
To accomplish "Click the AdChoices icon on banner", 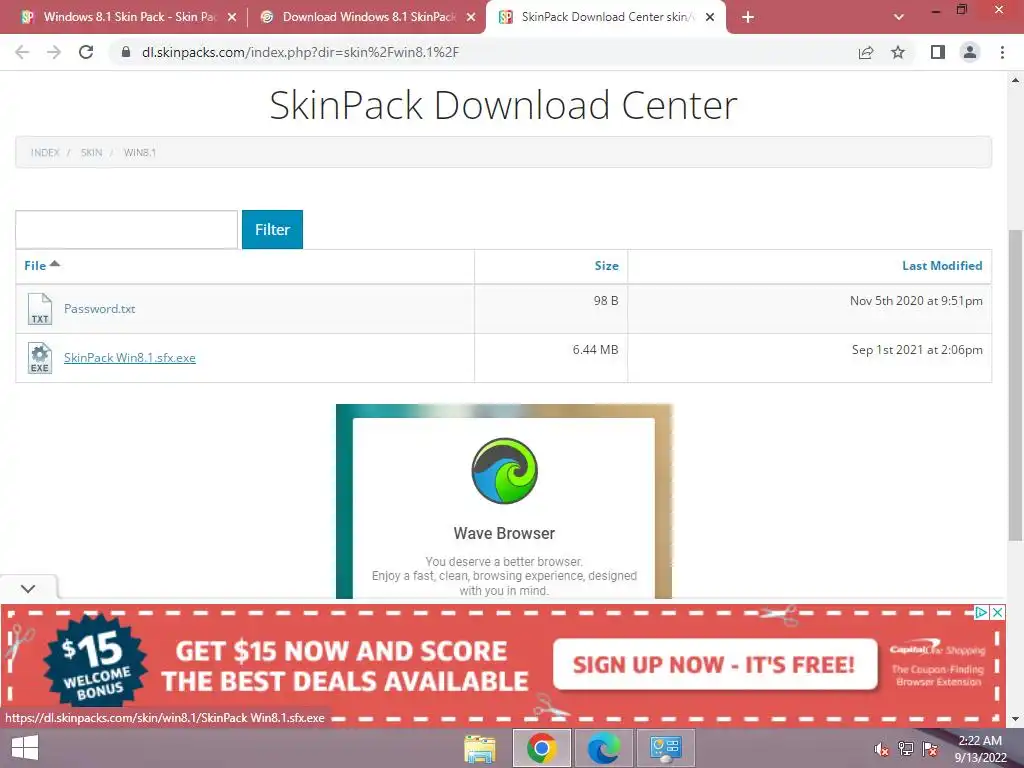I will point(982,613).
